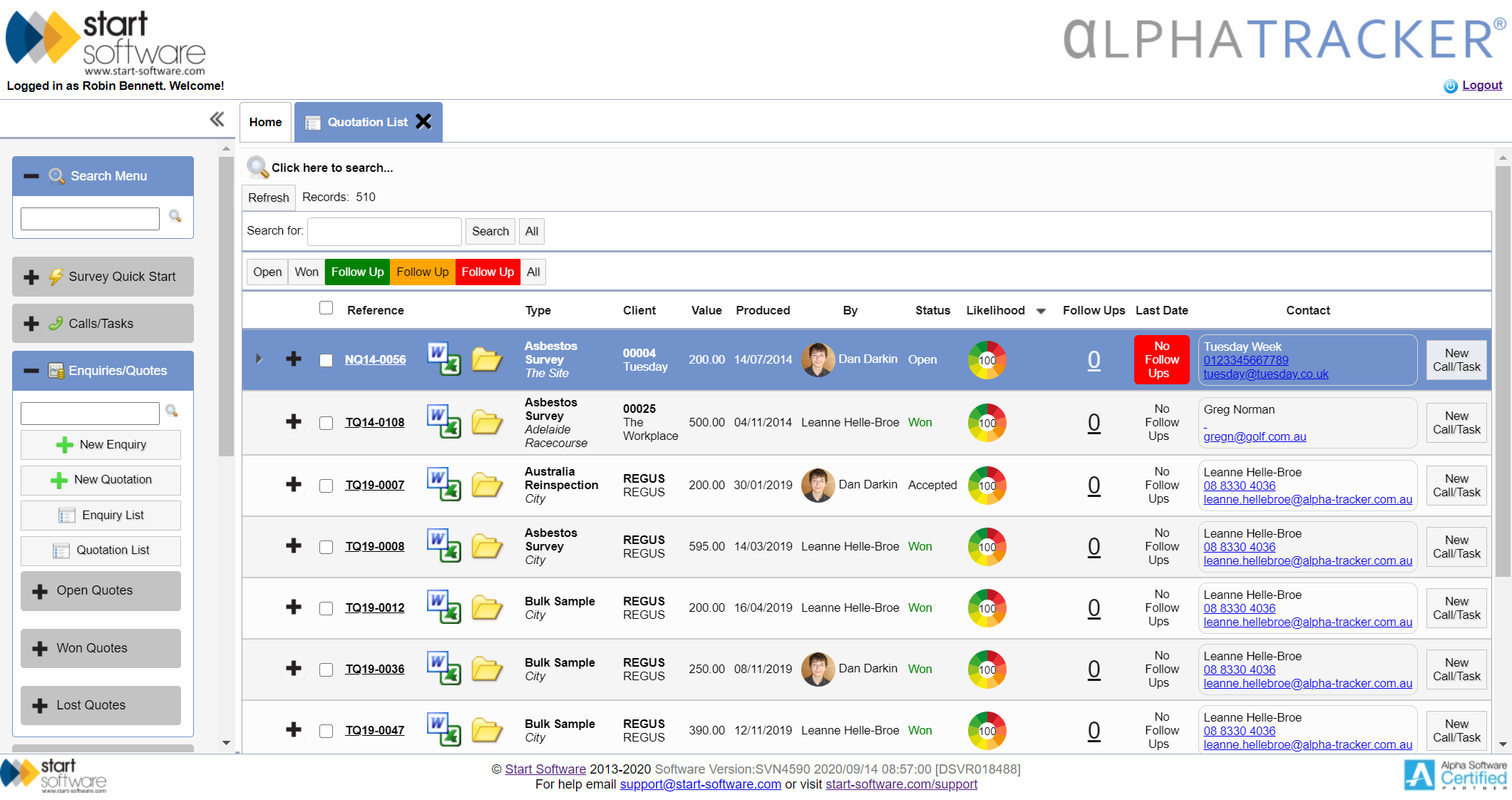Click the sidebar collapse double-chevron icon

[217, 119]
